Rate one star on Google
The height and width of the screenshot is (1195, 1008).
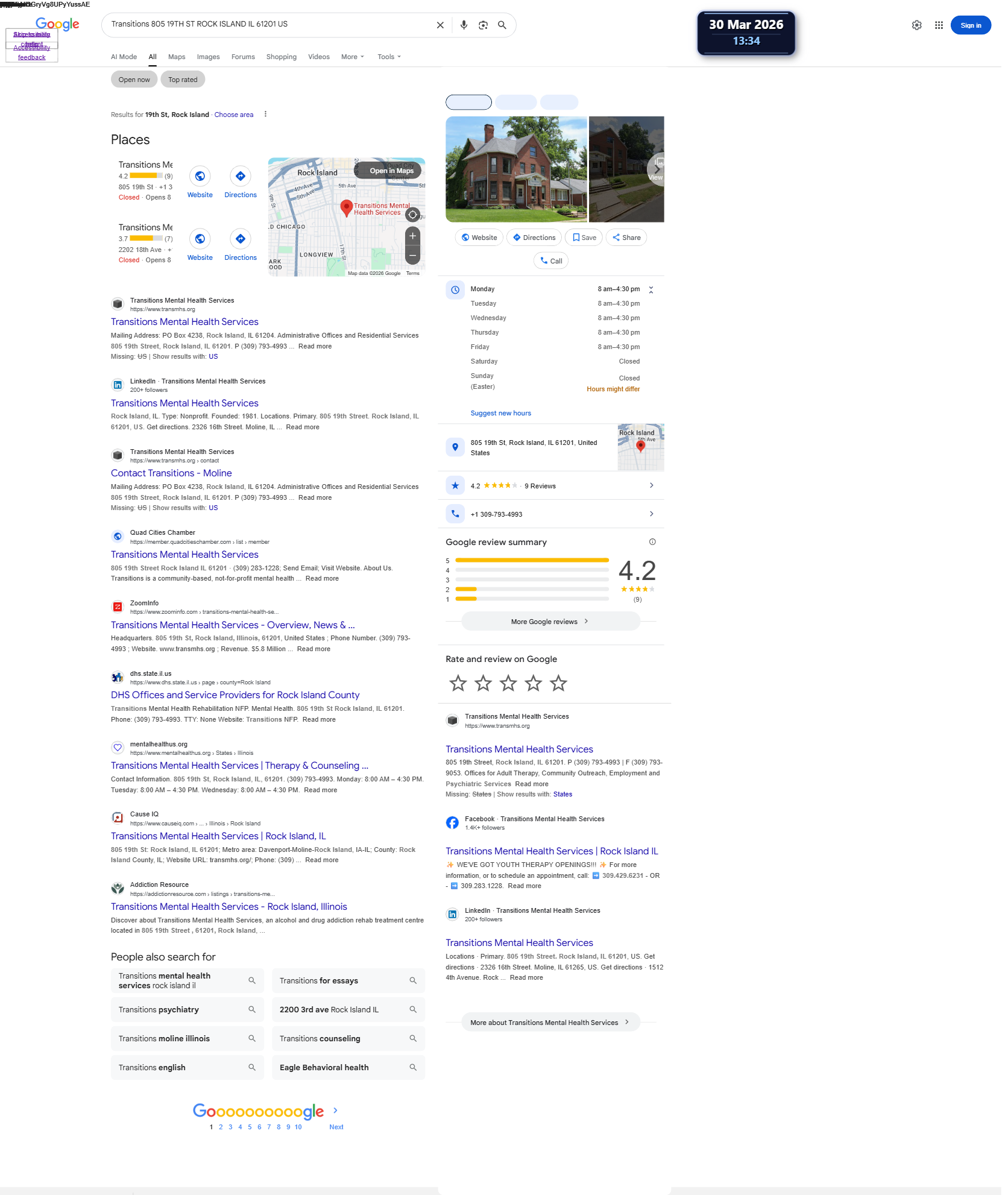coord(458,684)
